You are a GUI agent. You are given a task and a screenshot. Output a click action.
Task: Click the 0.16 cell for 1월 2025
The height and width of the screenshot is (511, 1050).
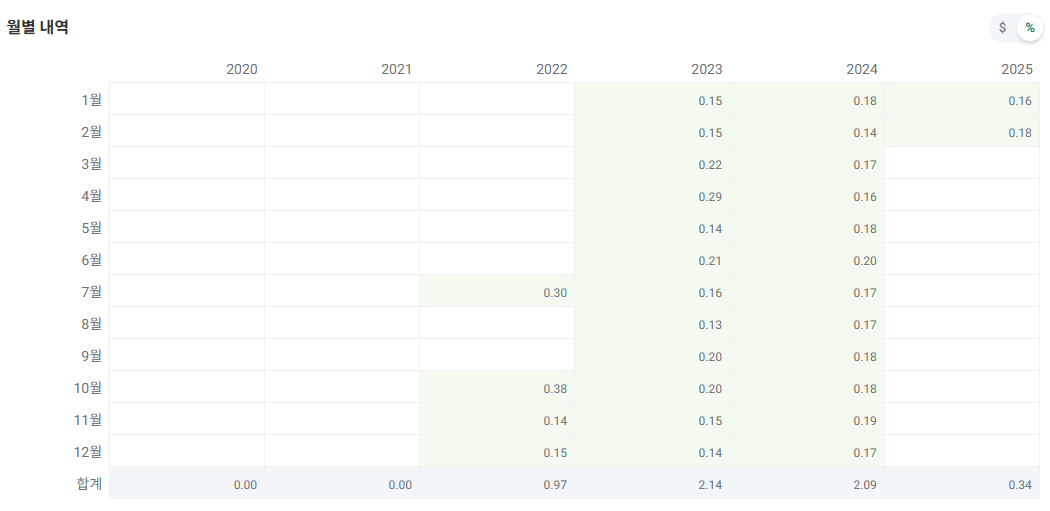click(x=962, y=100)
